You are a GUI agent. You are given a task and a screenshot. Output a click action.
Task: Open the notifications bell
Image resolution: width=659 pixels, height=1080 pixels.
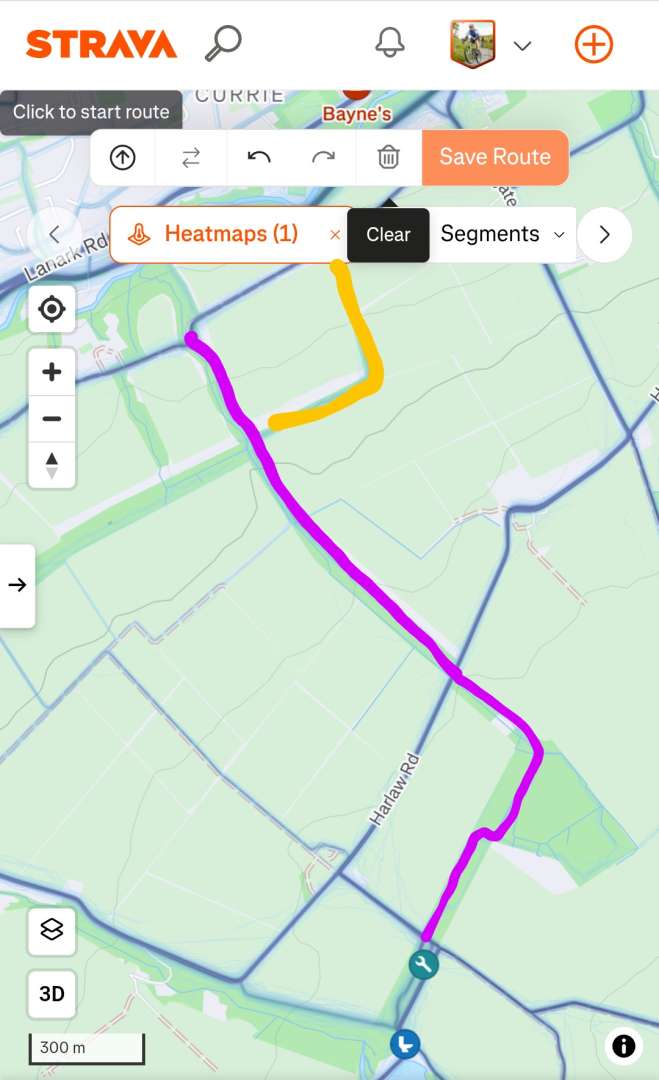pos(389,43)
